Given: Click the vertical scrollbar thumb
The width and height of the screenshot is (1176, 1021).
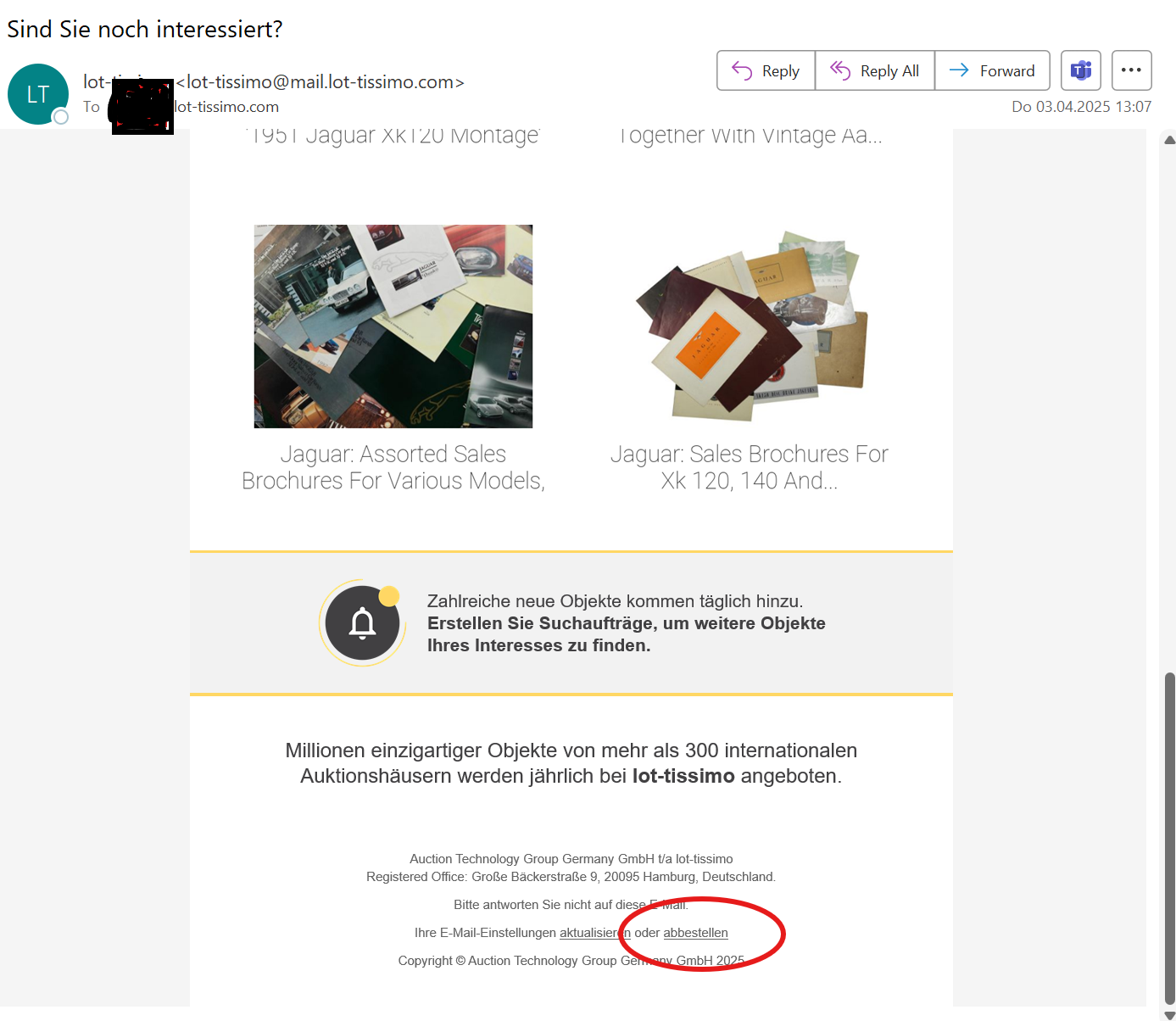Looking at the screenshot, I should [1169, 838].
